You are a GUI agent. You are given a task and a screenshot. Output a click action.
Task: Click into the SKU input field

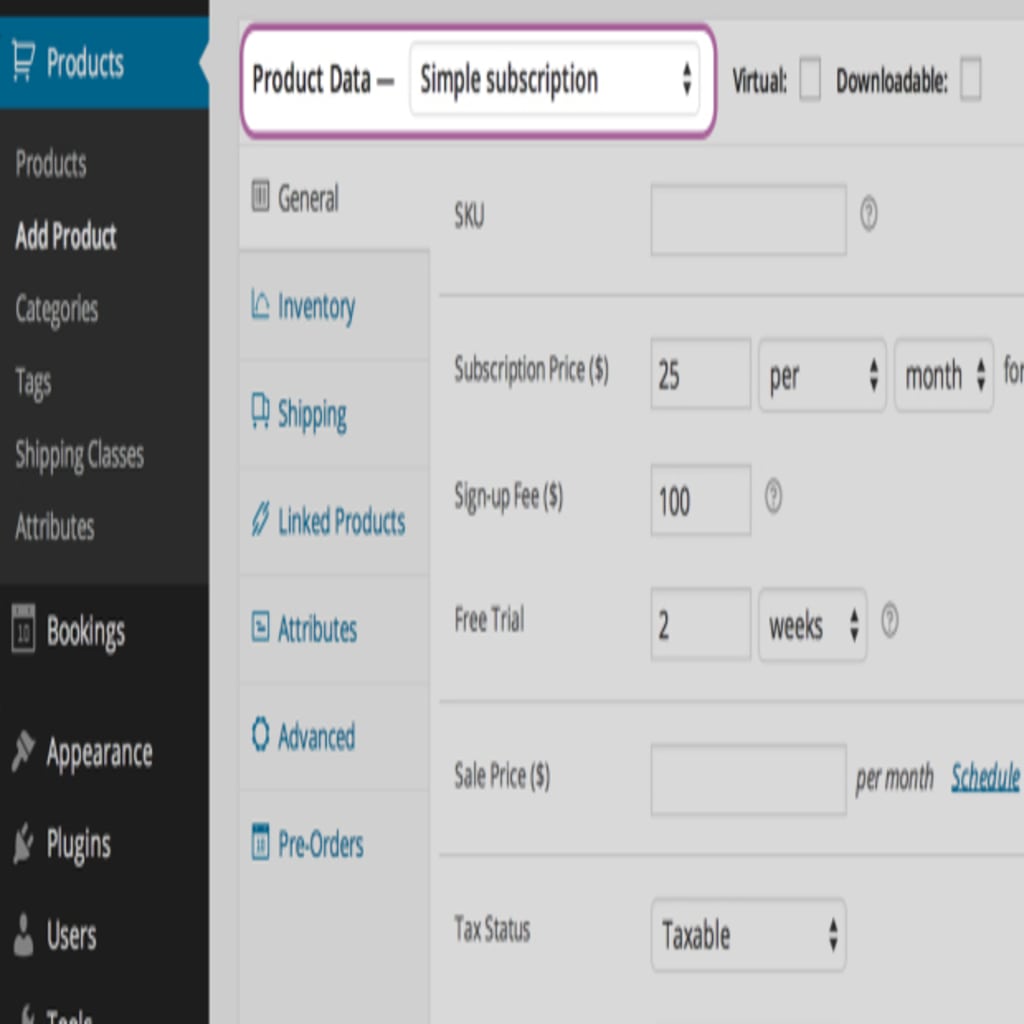click(748, 220)
